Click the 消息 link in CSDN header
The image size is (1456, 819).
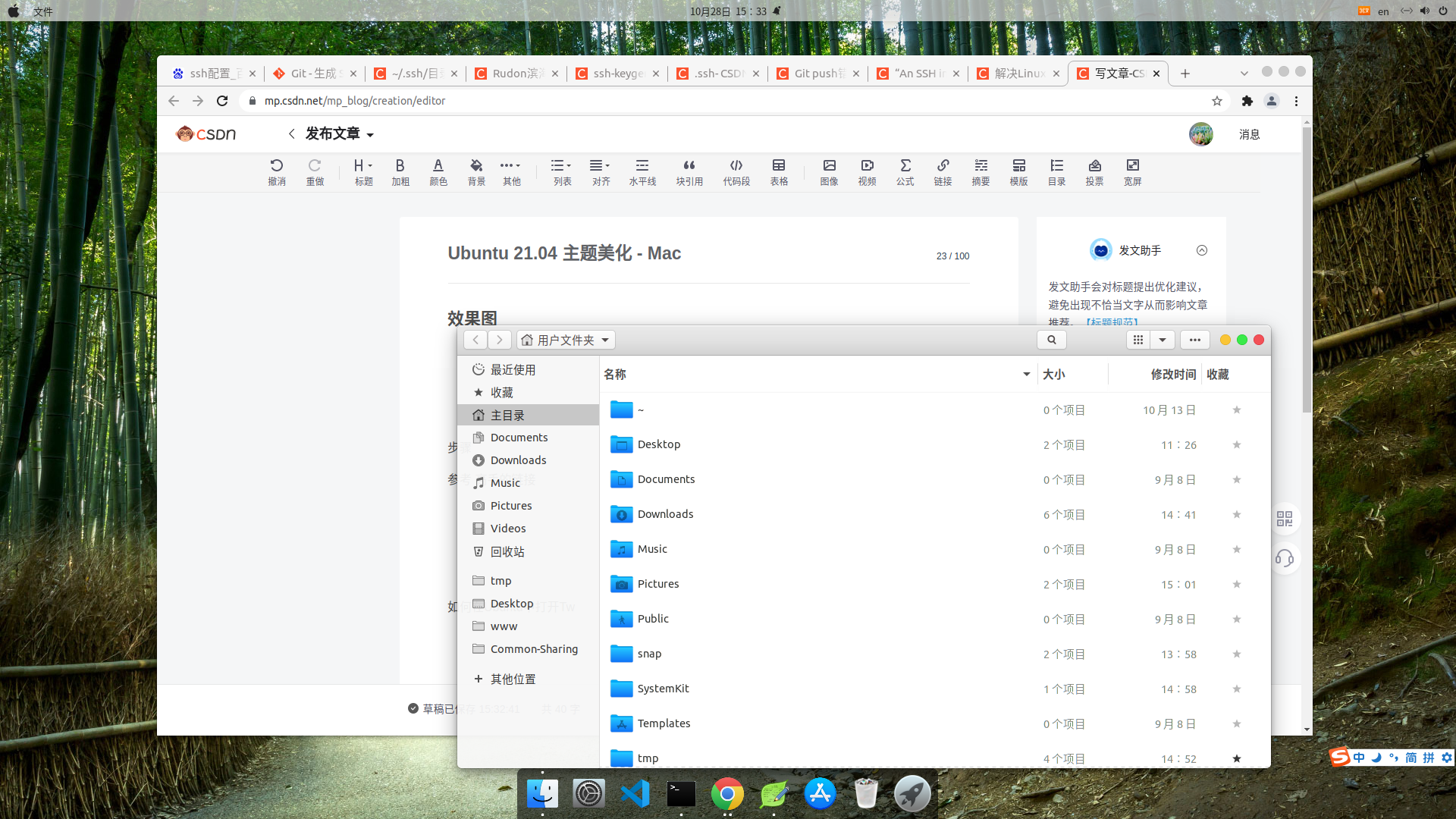[1249, 134]
